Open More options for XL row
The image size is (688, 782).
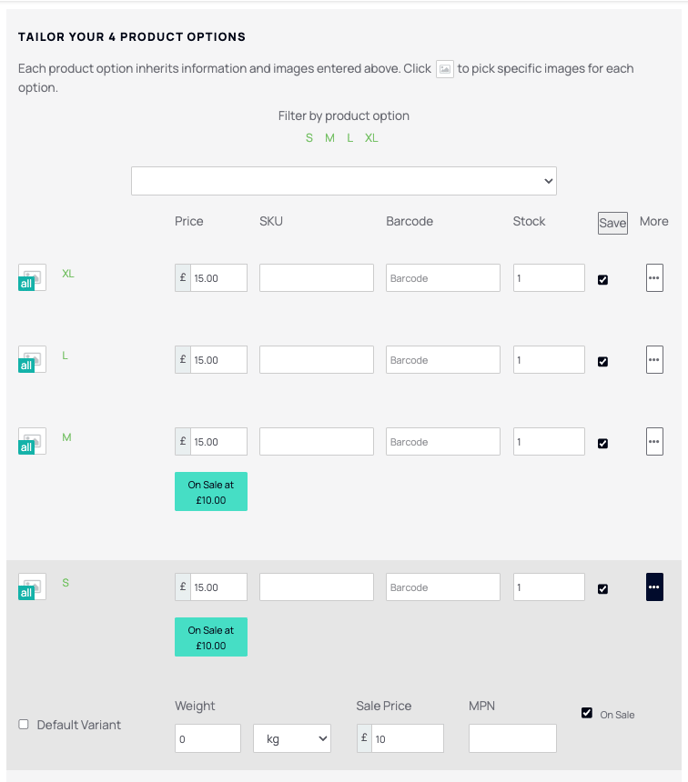pyautogui.click(x=654, y=278)
